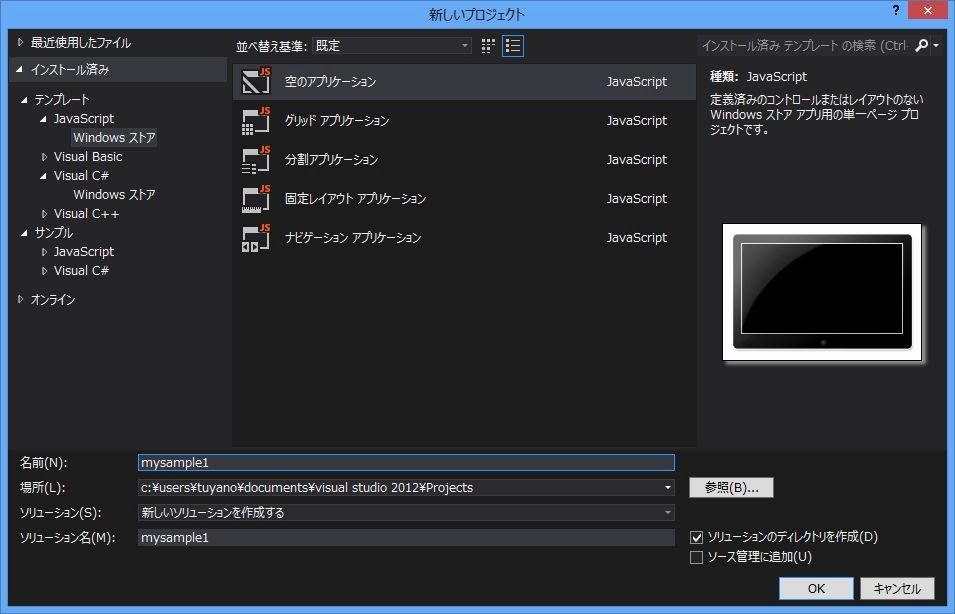Enable ソース管理に追加 checkbox
Image resolution: width=955 pixels, height=614 pixels.
point(697,557)
